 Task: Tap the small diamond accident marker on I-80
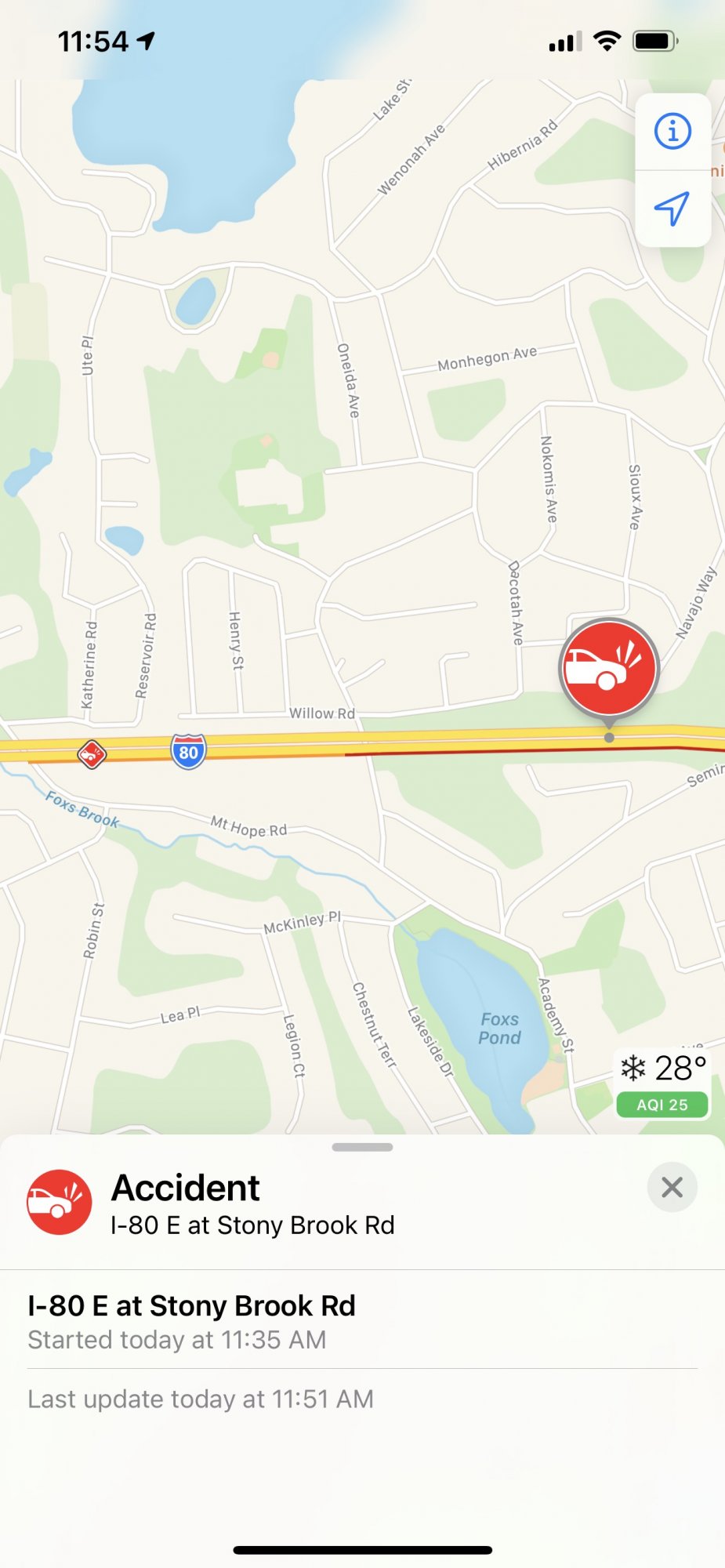coord(92,754)
